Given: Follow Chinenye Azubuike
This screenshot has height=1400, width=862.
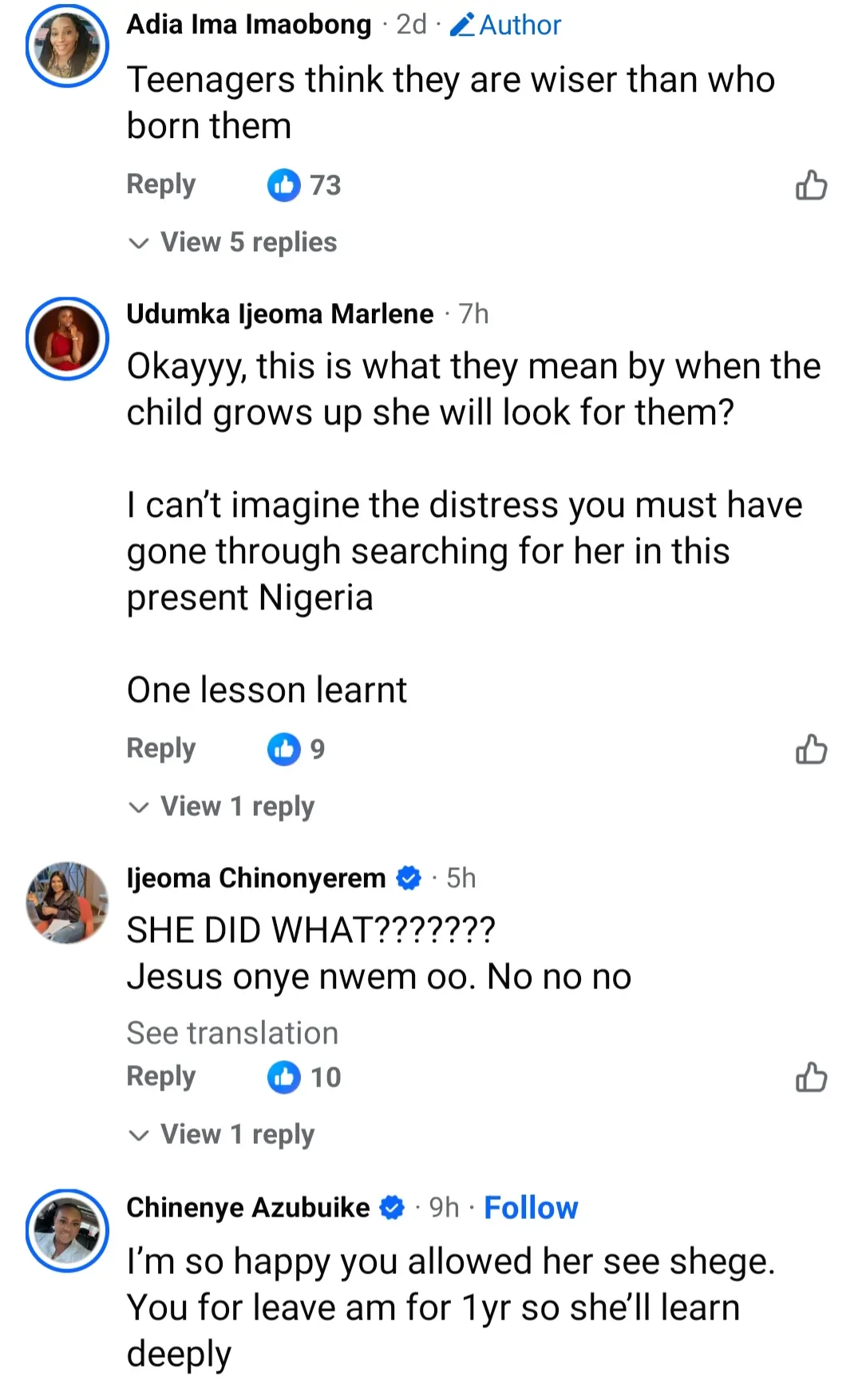Looking at the screenshot, I should [531, 1208].
